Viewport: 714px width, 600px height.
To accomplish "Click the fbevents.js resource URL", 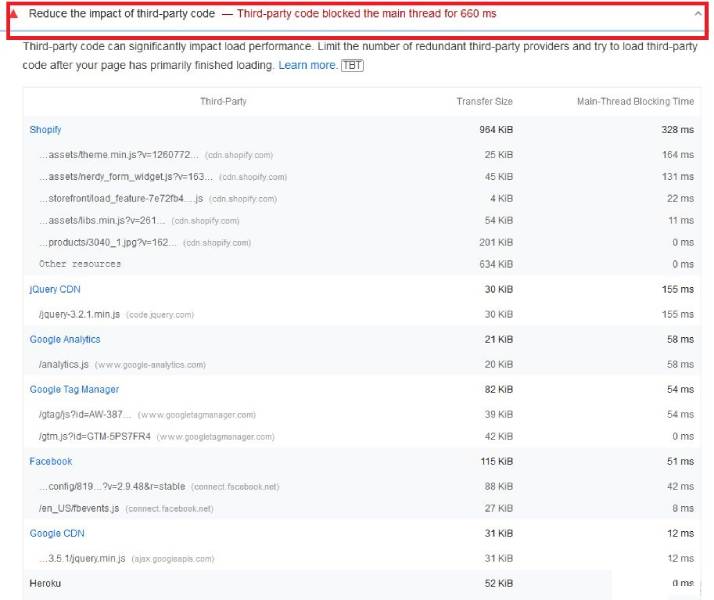I will tap(79, 508).
